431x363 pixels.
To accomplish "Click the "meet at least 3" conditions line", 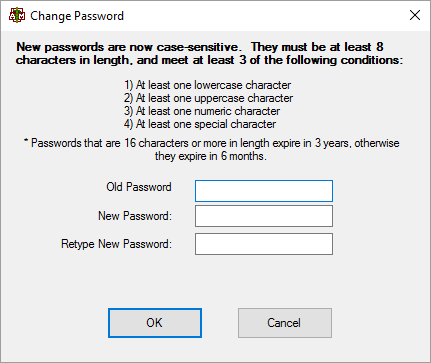I will click(209, 60).
